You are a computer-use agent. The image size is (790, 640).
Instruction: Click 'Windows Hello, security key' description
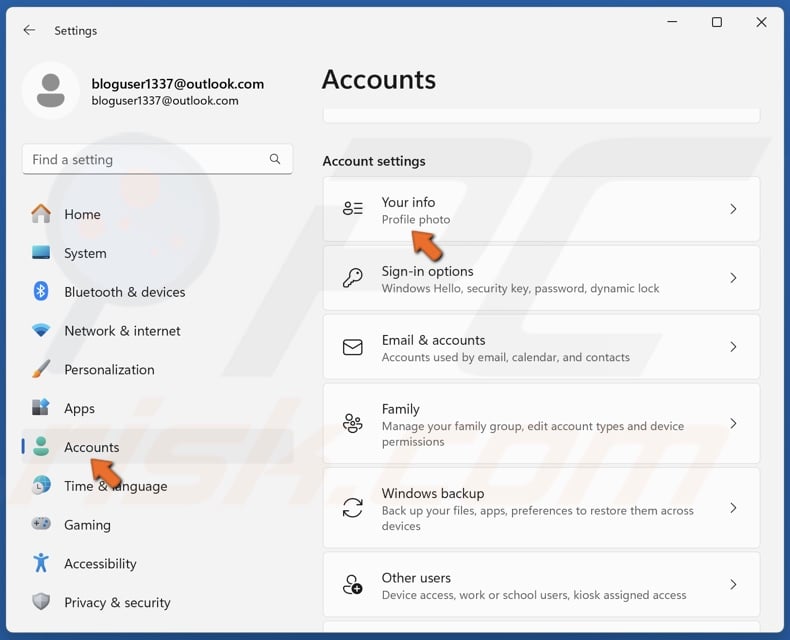[520, 288]
